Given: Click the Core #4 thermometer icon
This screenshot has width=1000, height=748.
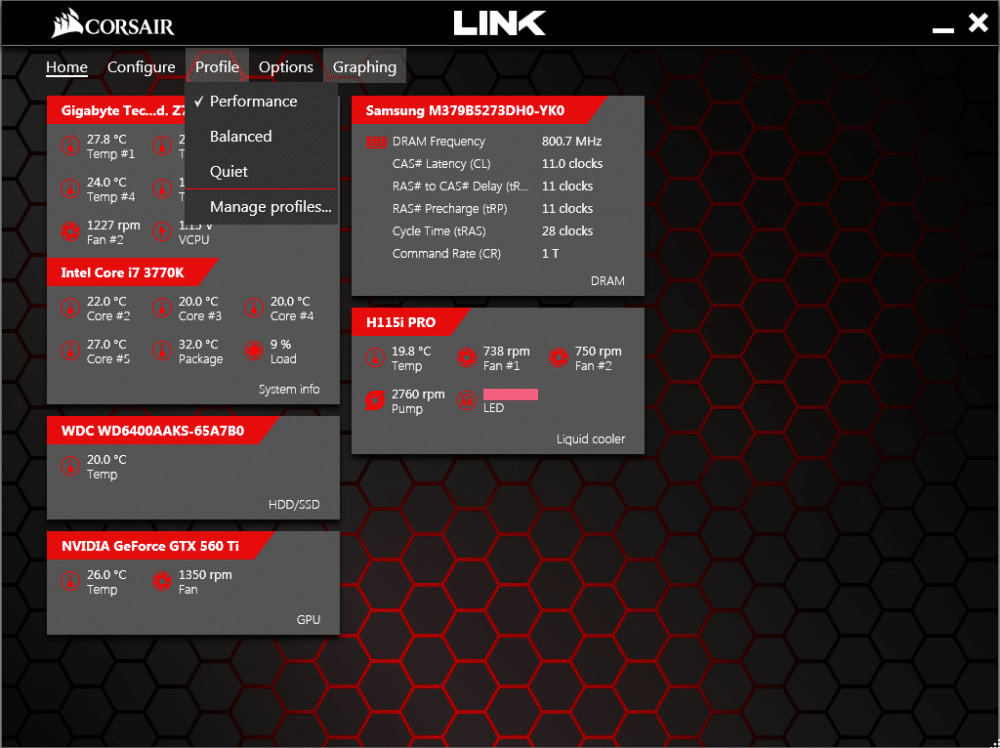Looking at the screenshot, I should [254, 309].
